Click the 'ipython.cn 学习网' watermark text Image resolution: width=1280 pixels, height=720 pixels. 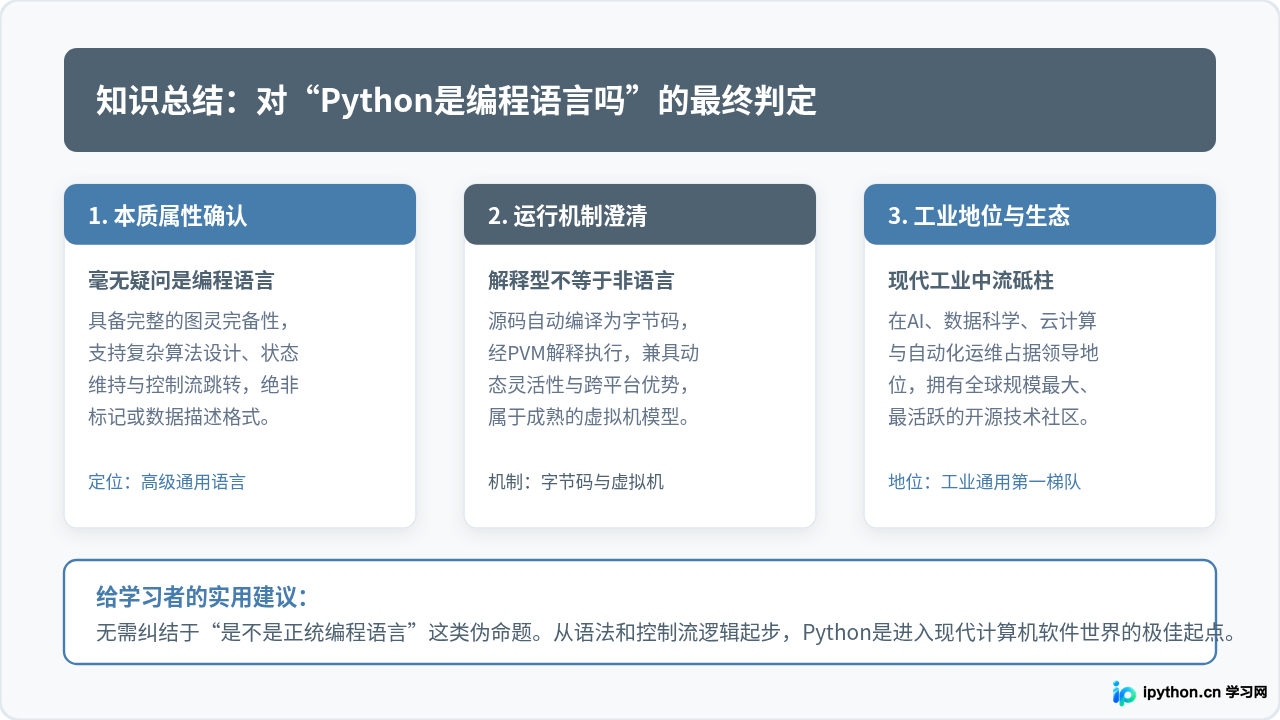click(1205, 692)
